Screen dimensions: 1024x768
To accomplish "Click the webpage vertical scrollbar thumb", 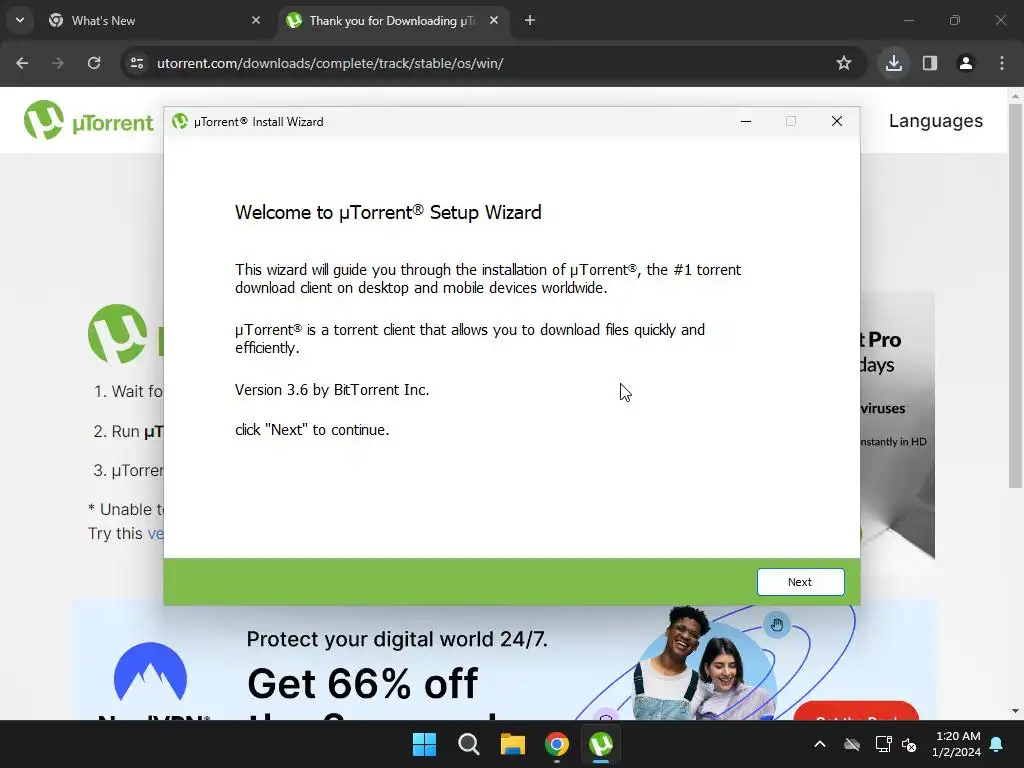I will pyautogui.click(x=1015, y=295).
